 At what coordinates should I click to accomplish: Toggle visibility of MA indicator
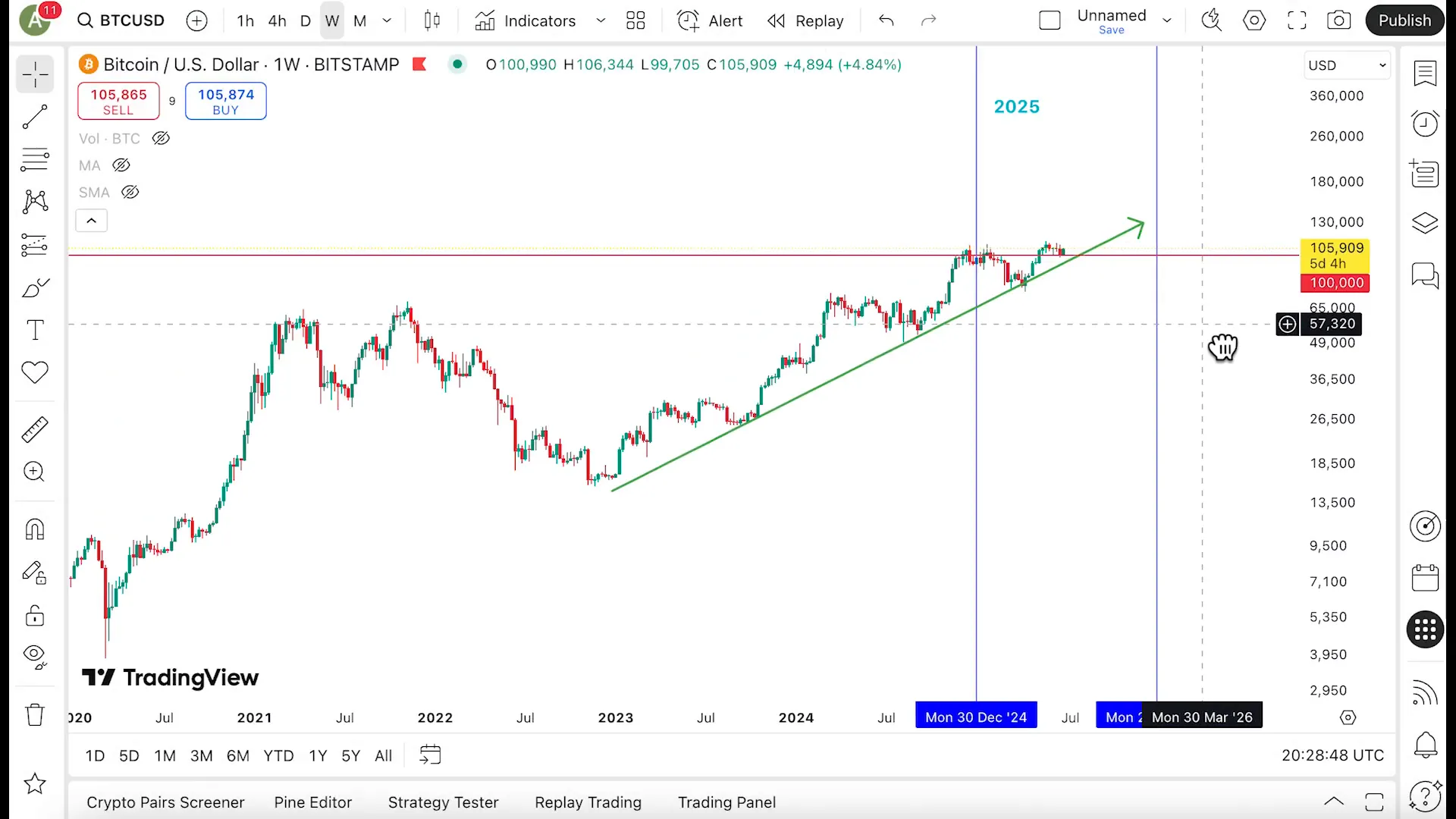pyautogui.click(x=121, y=165)
